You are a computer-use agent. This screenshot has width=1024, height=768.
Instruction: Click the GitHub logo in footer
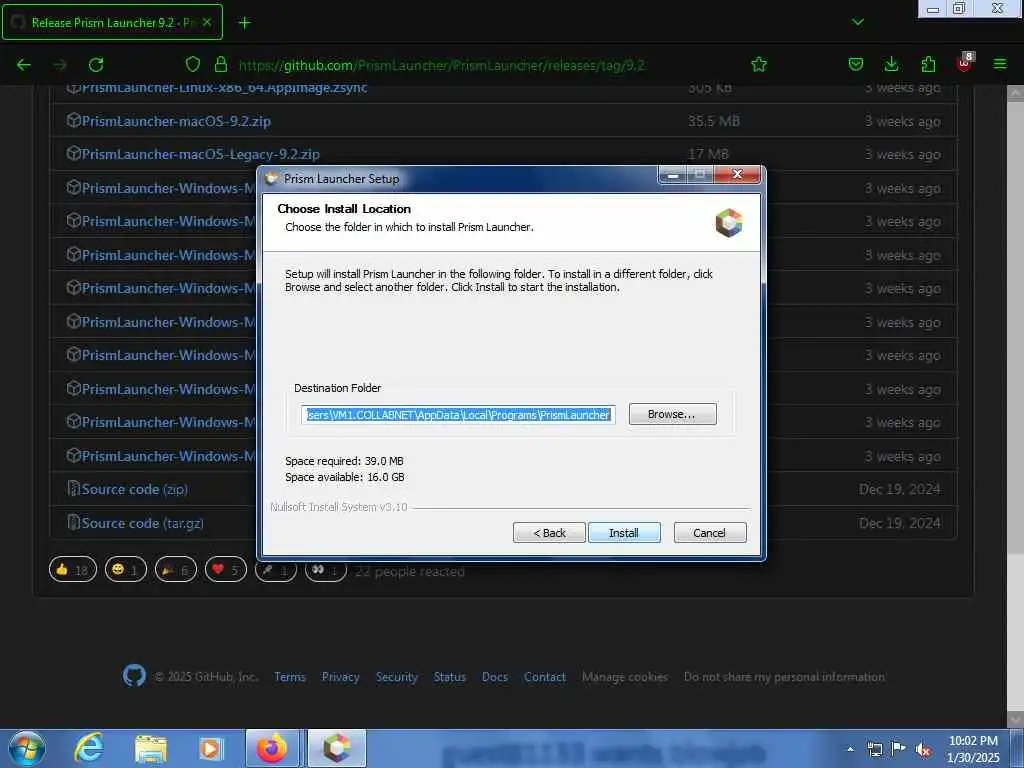pos(135,675)
